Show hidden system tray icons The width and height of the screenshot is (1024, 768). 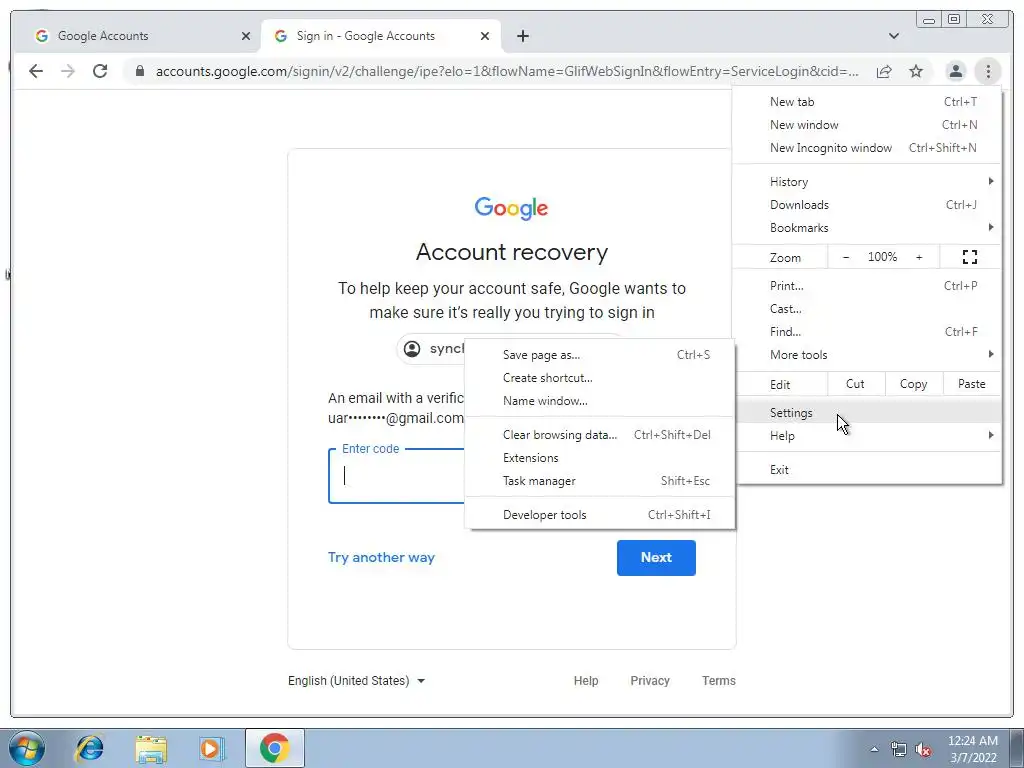(874, 748)
